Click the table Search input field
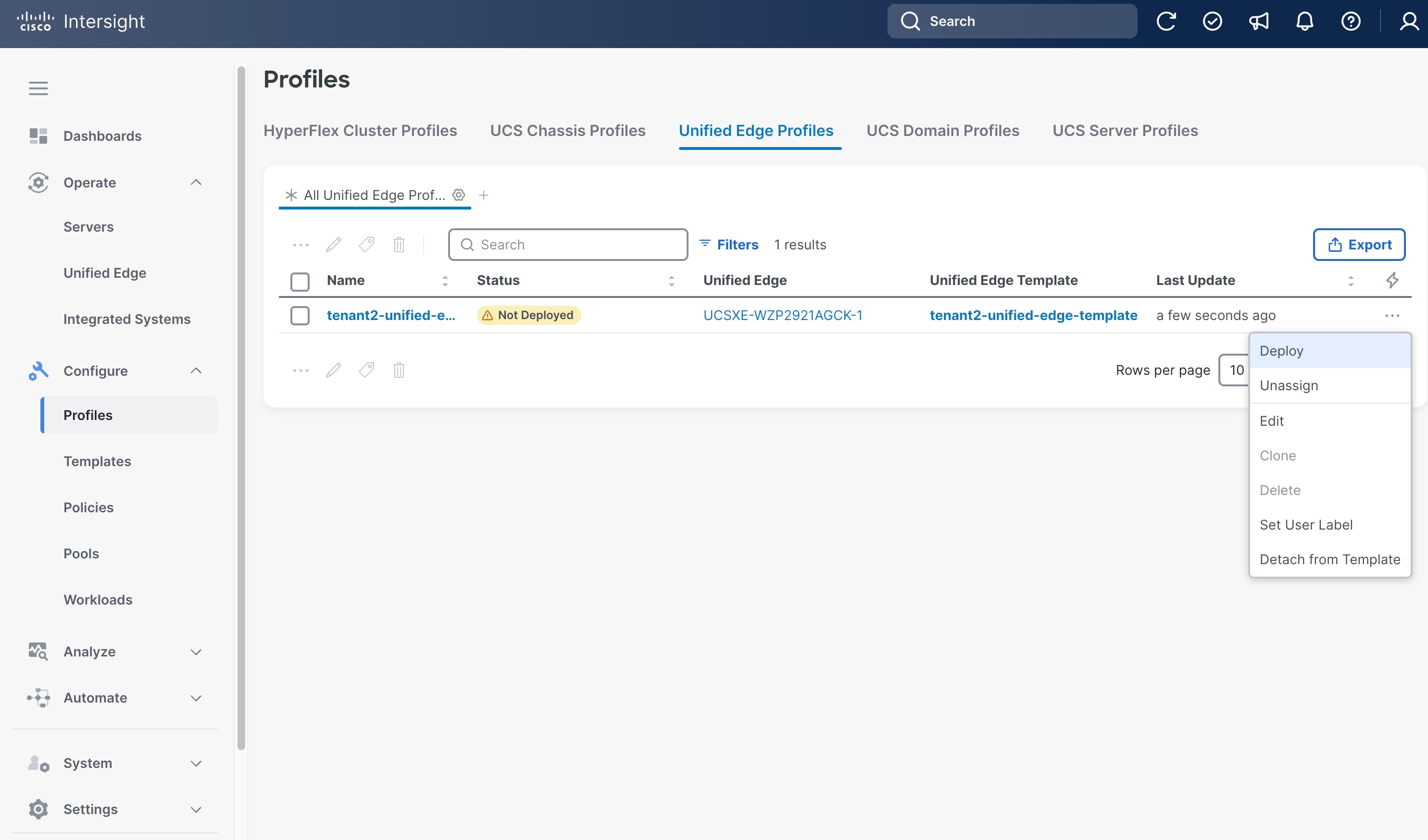Viewport: 1428px width, 840px height. [x=568, y=245]
